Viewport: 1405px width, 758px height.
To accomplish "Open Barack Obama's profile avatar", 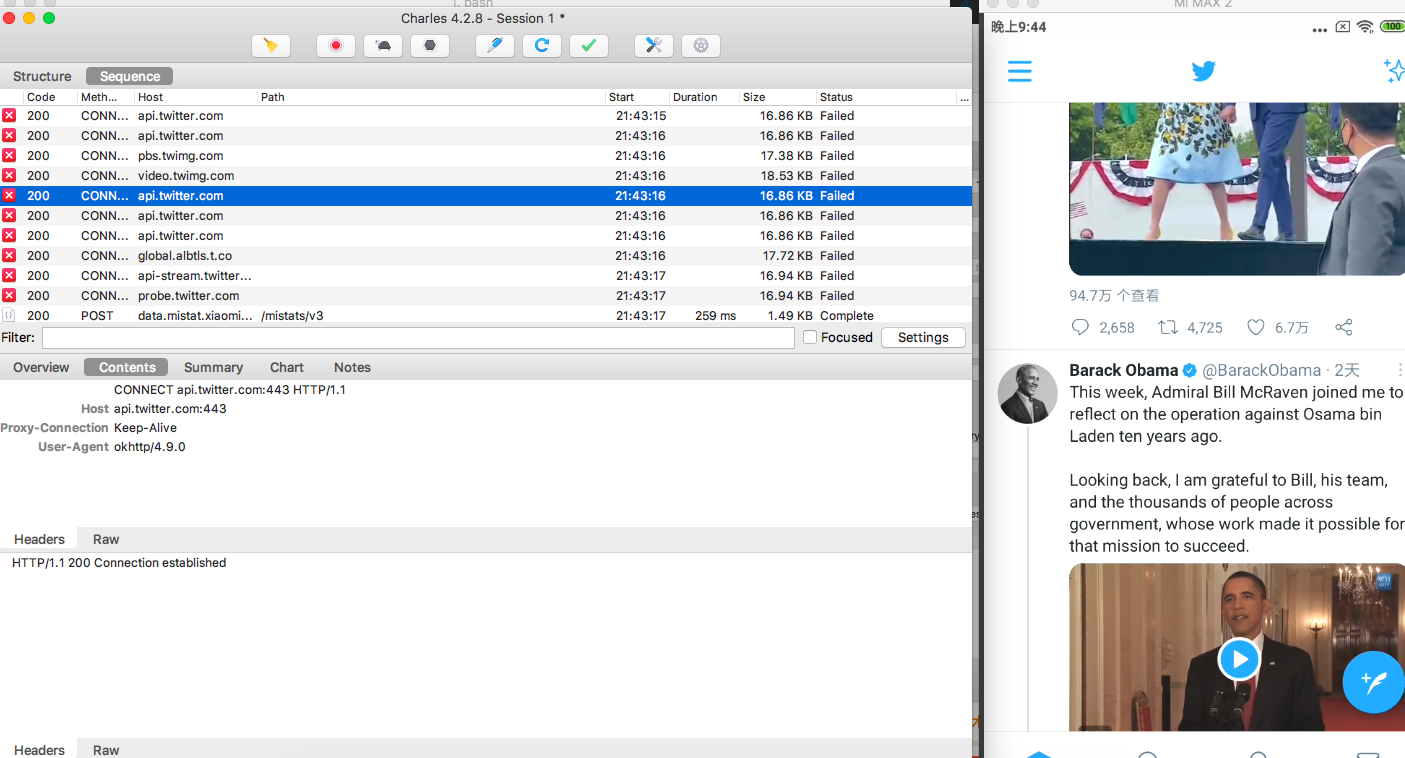I will (x=1027, y=393).
